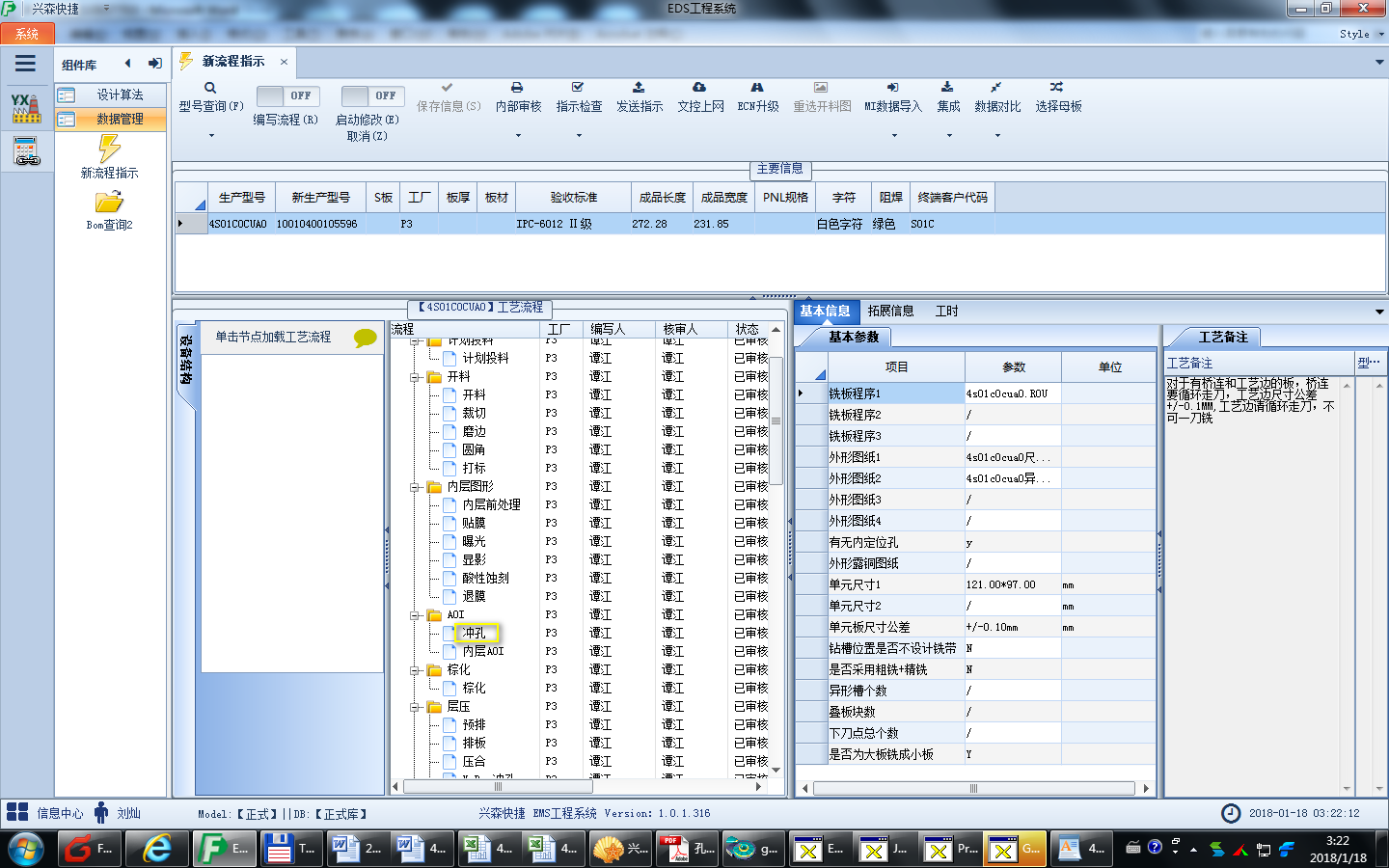
Task: Click the 参数 column header
Action: click(1013, 366)
